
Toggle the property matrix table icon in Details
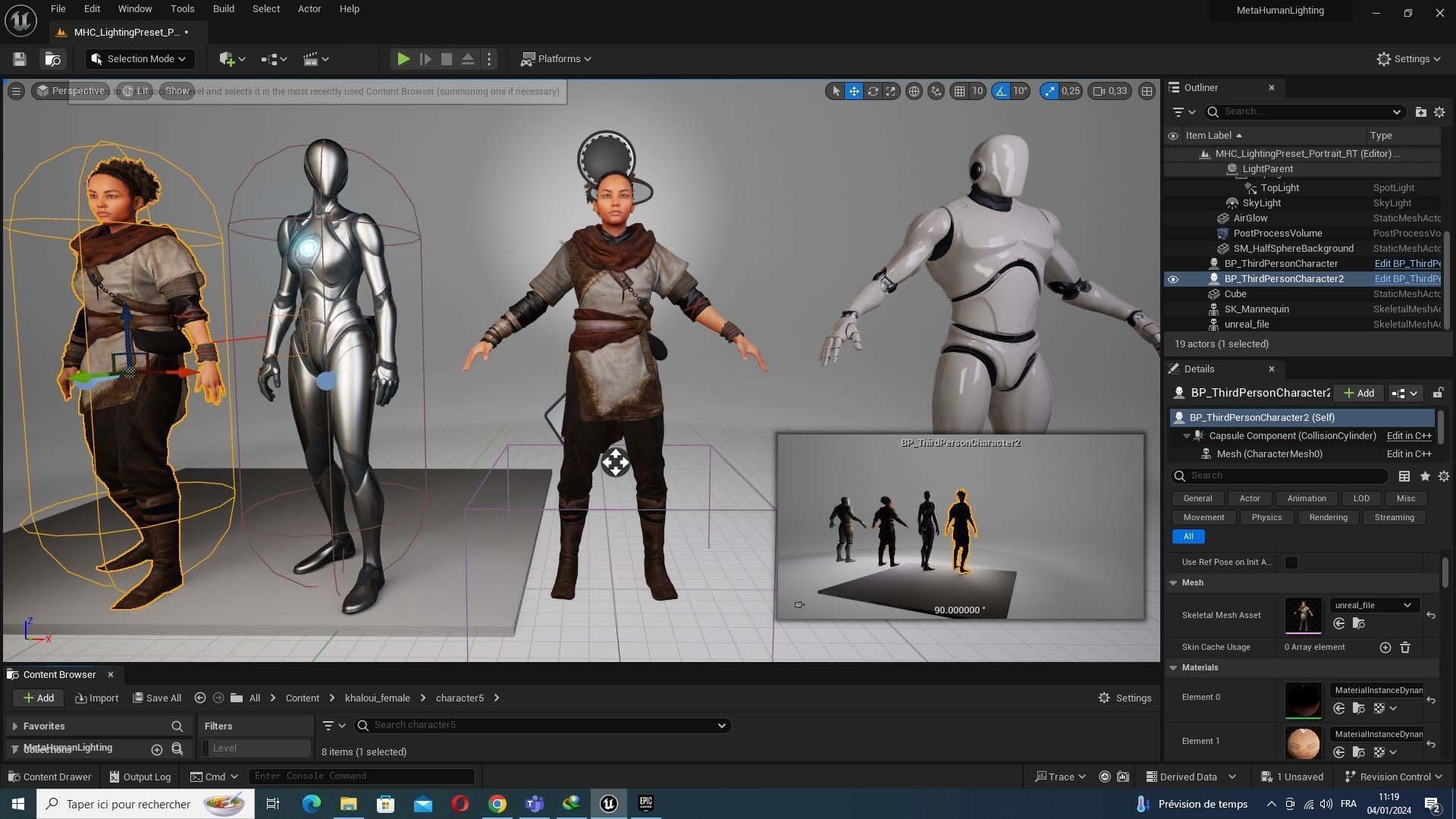1404,476
